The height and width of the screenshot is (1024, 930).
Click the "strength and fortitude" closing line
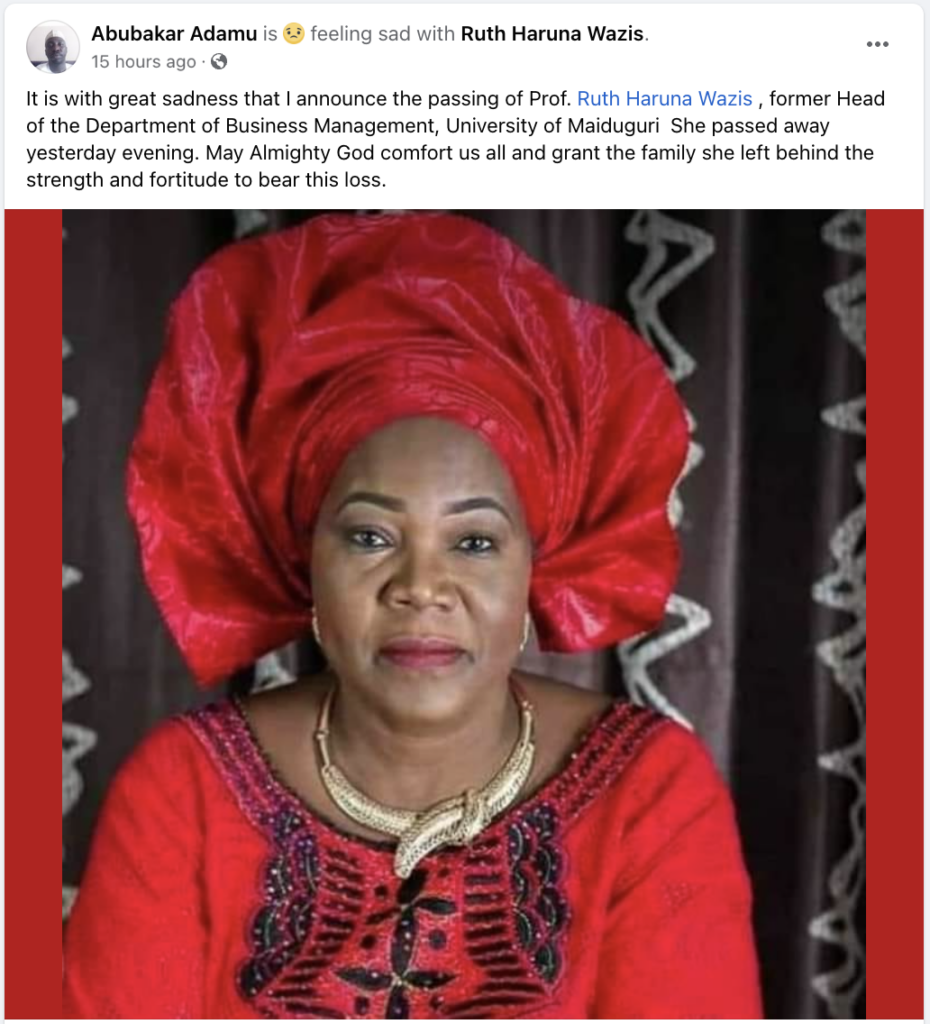pyautogui.click(x=206, y=180)
